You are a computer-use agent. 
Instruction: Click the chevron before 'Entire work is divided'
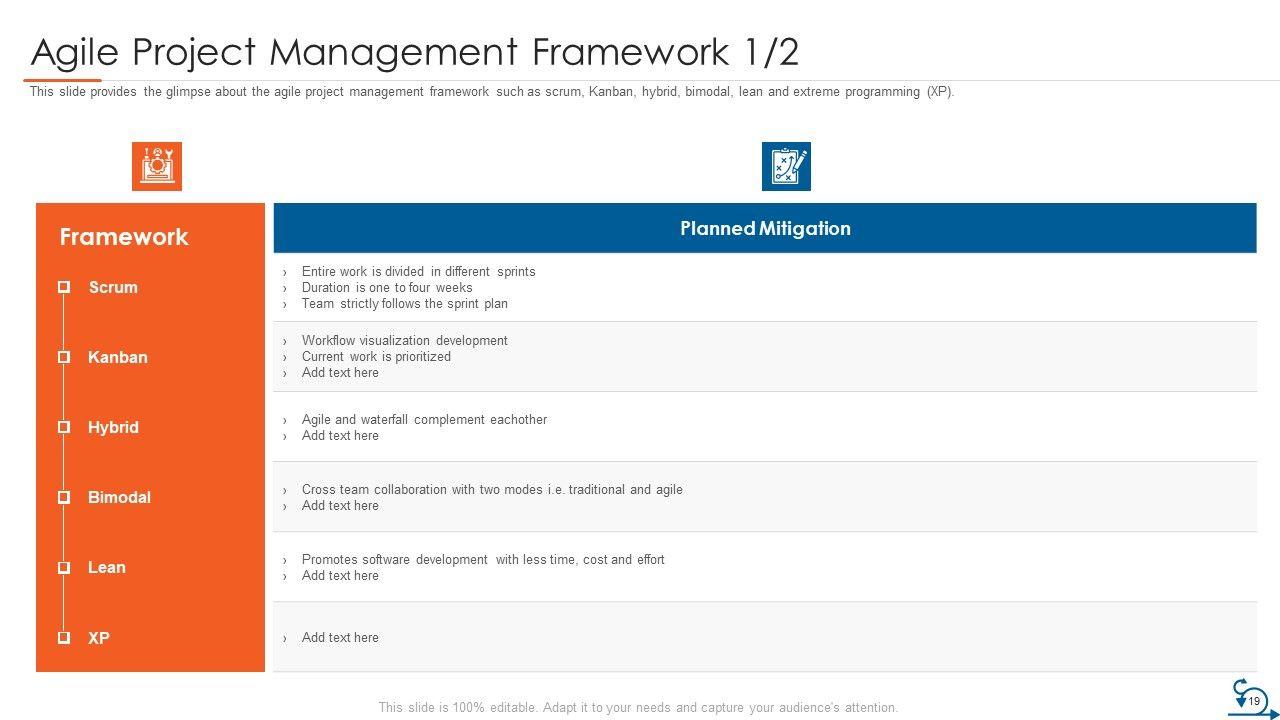coord(285,272)
